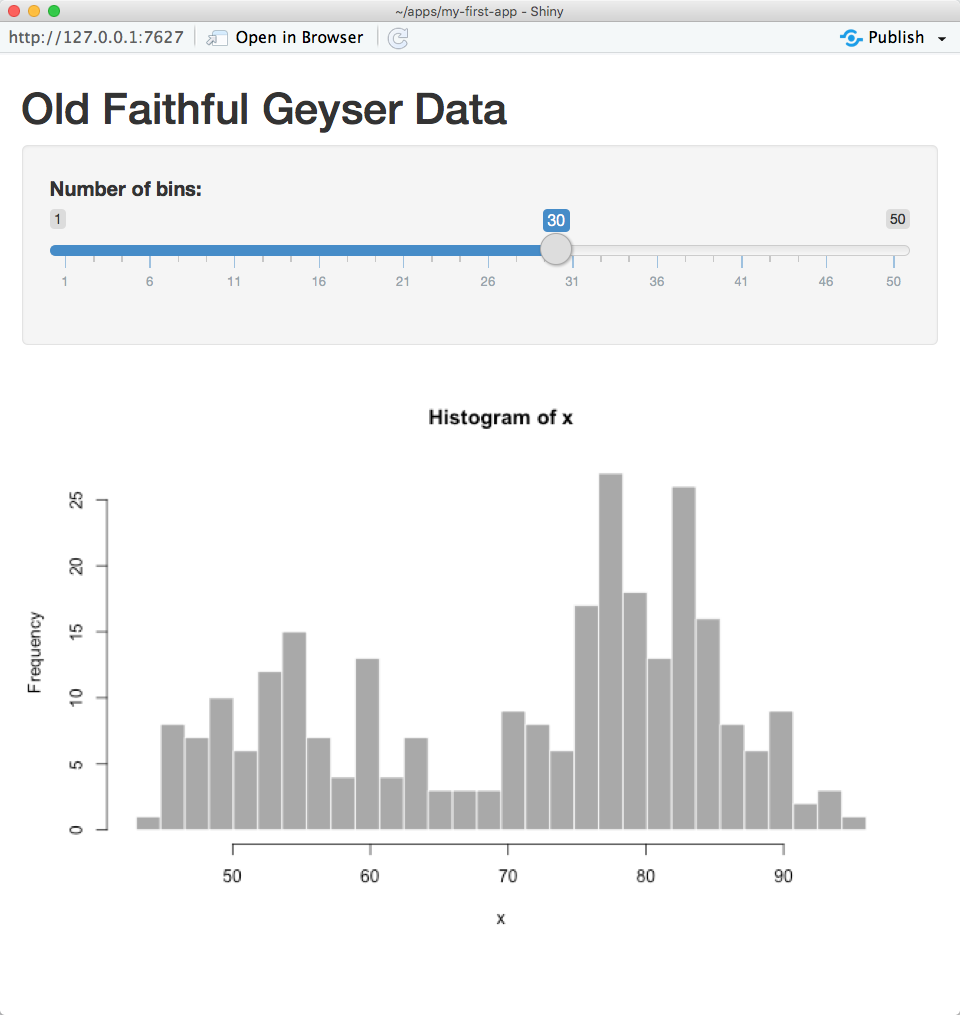Click the Histogram of x title
960x1015 pixels.
[500, 418]
